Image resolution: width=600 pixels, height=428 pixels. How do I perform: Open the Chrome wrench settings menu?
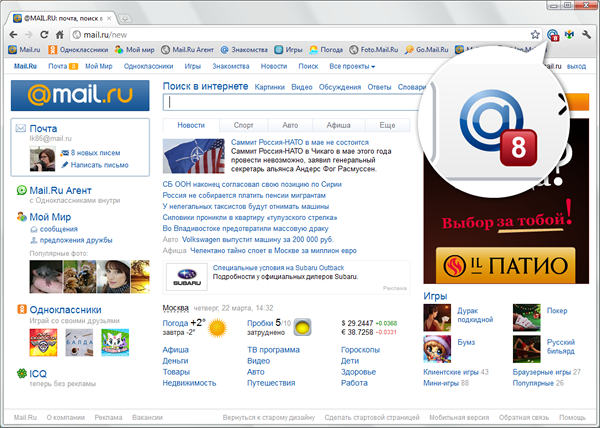(587, 35)
